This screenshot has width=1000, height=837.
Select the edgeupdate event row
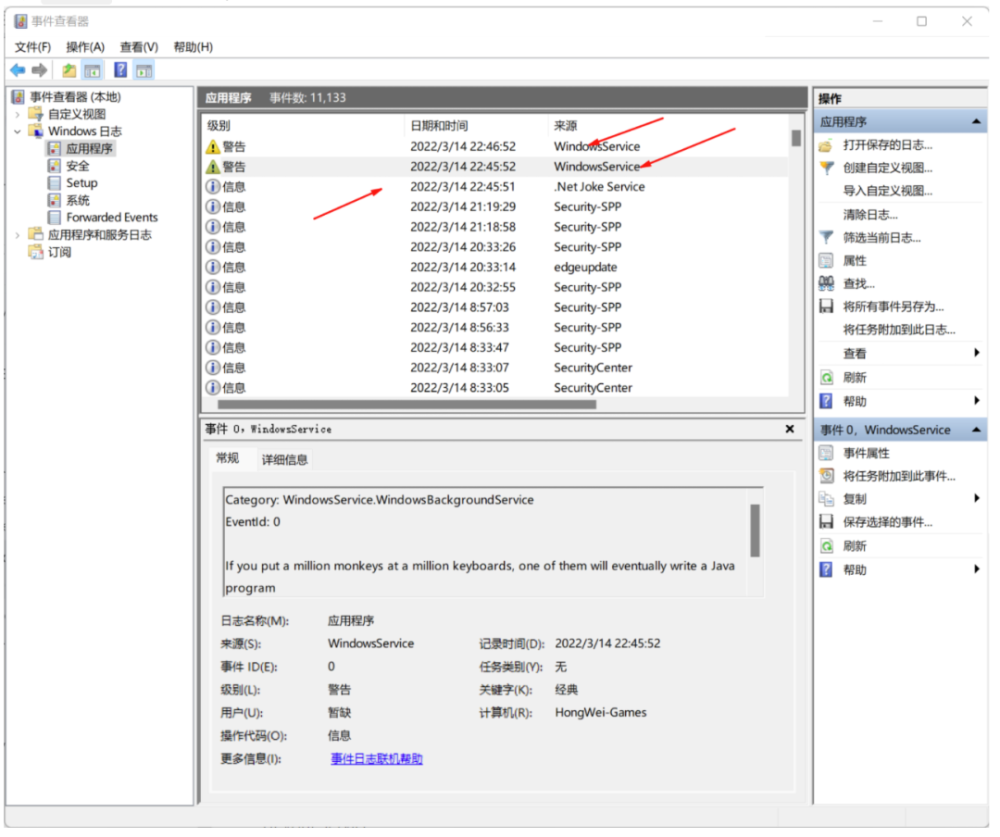point(496,268)
